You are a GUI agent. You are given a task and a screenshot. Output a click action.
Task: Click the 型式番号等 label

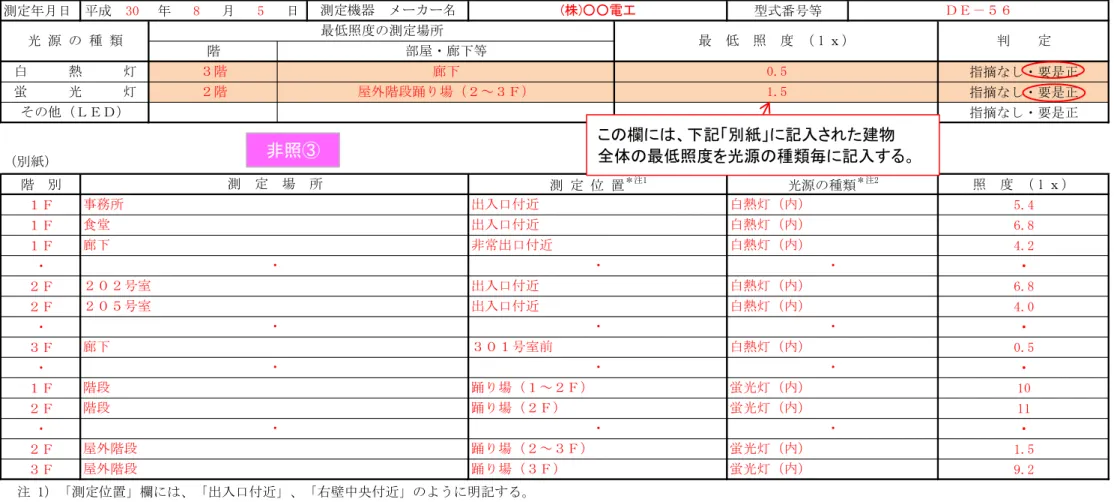pos(788,11)
